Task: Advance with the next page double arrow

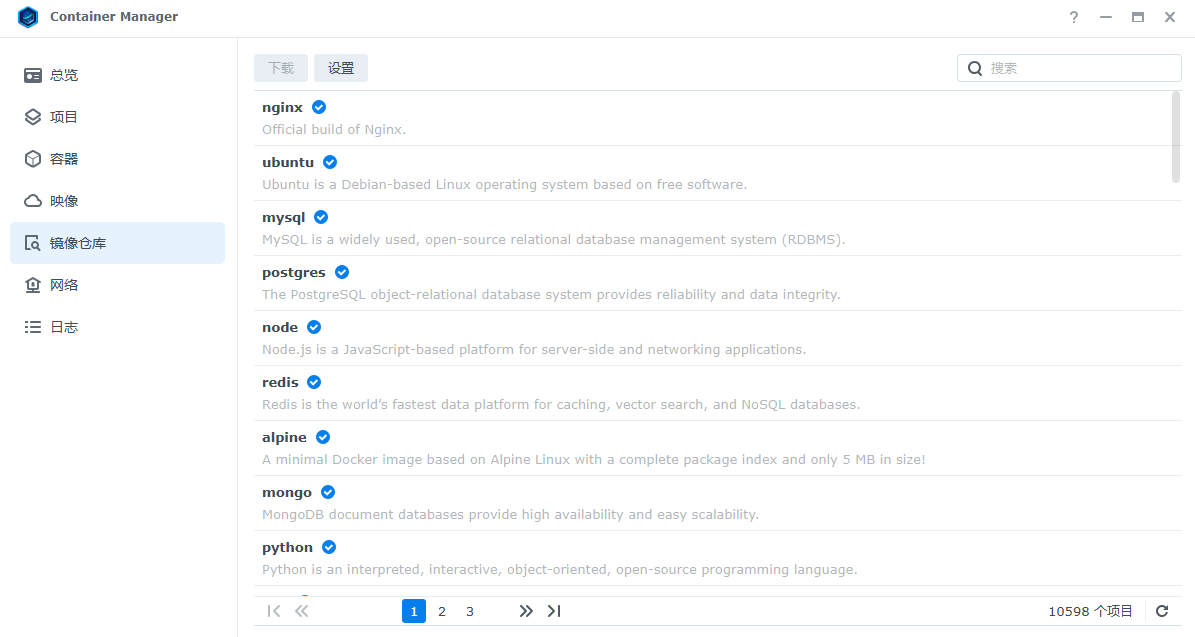Action: (526, 611)
